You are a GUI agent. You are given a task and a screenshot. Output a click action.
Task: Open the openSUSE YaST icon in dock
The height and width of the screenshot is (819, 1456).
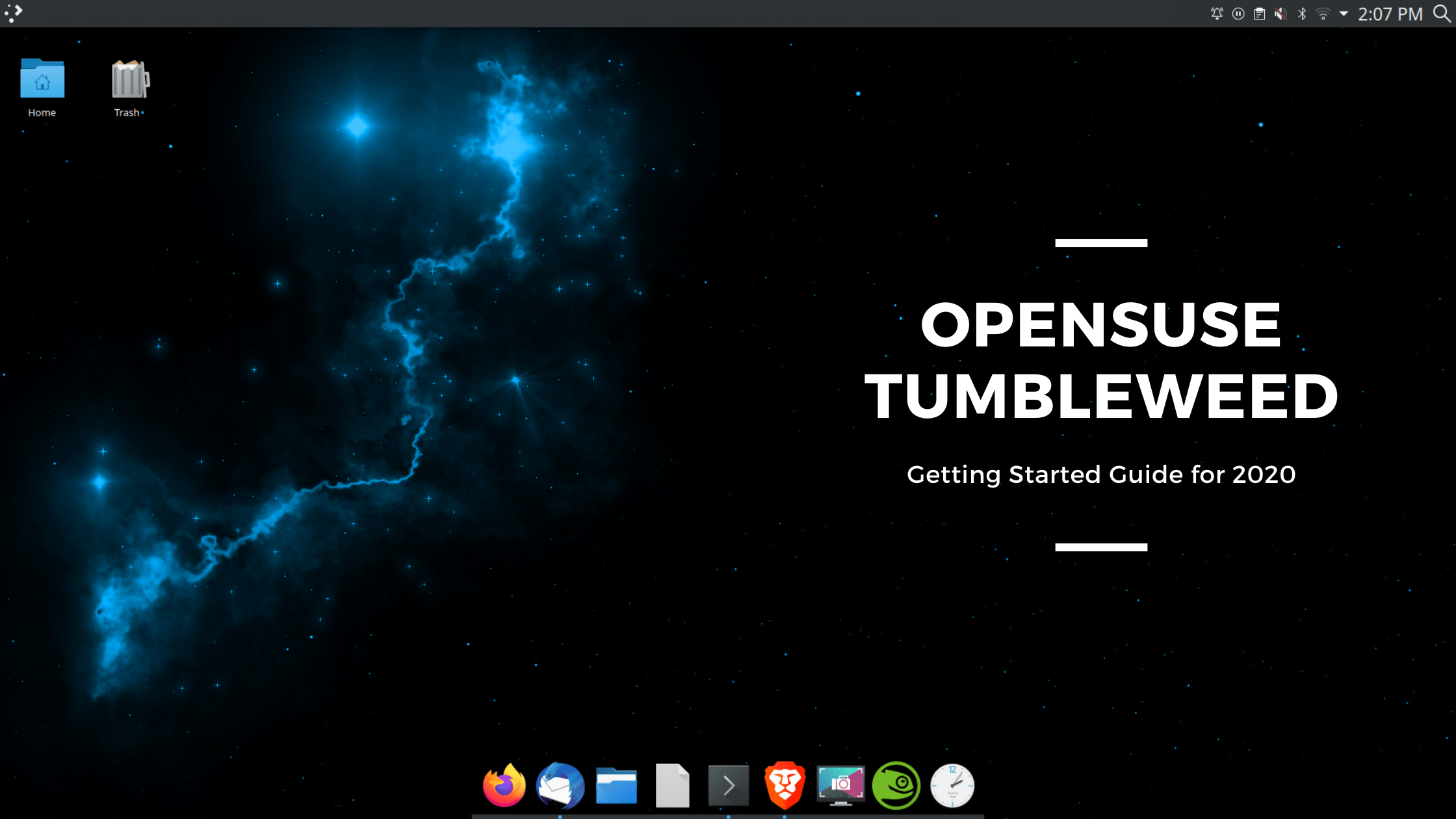pyautogui.click(x=896, y=785)
